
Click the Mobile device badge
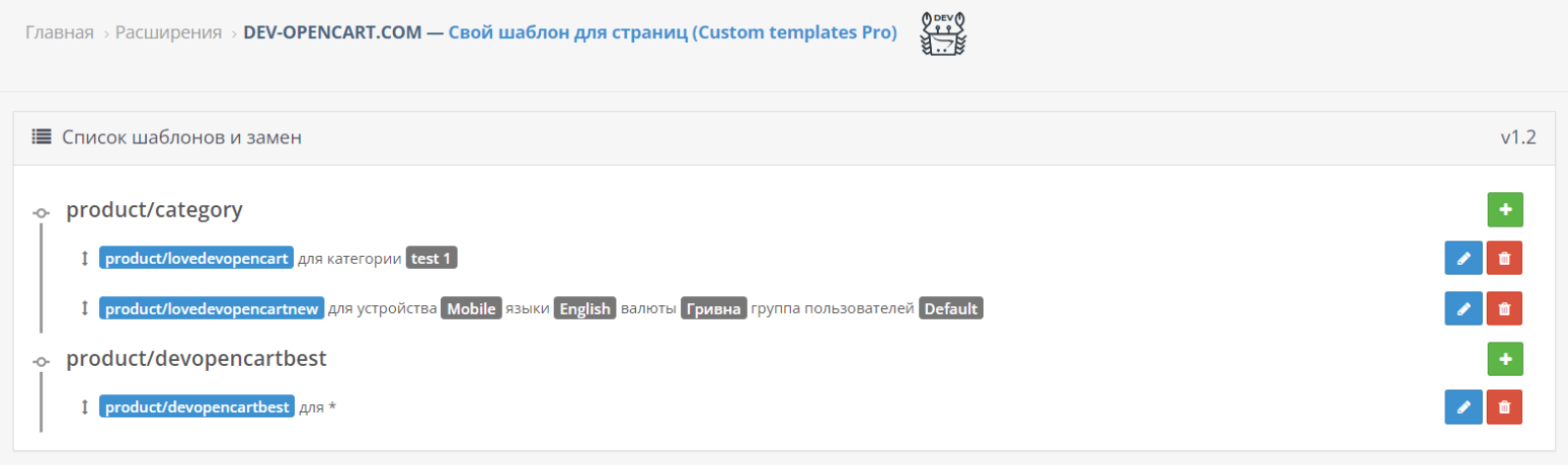pyautogui.click(x=471, y=309)
